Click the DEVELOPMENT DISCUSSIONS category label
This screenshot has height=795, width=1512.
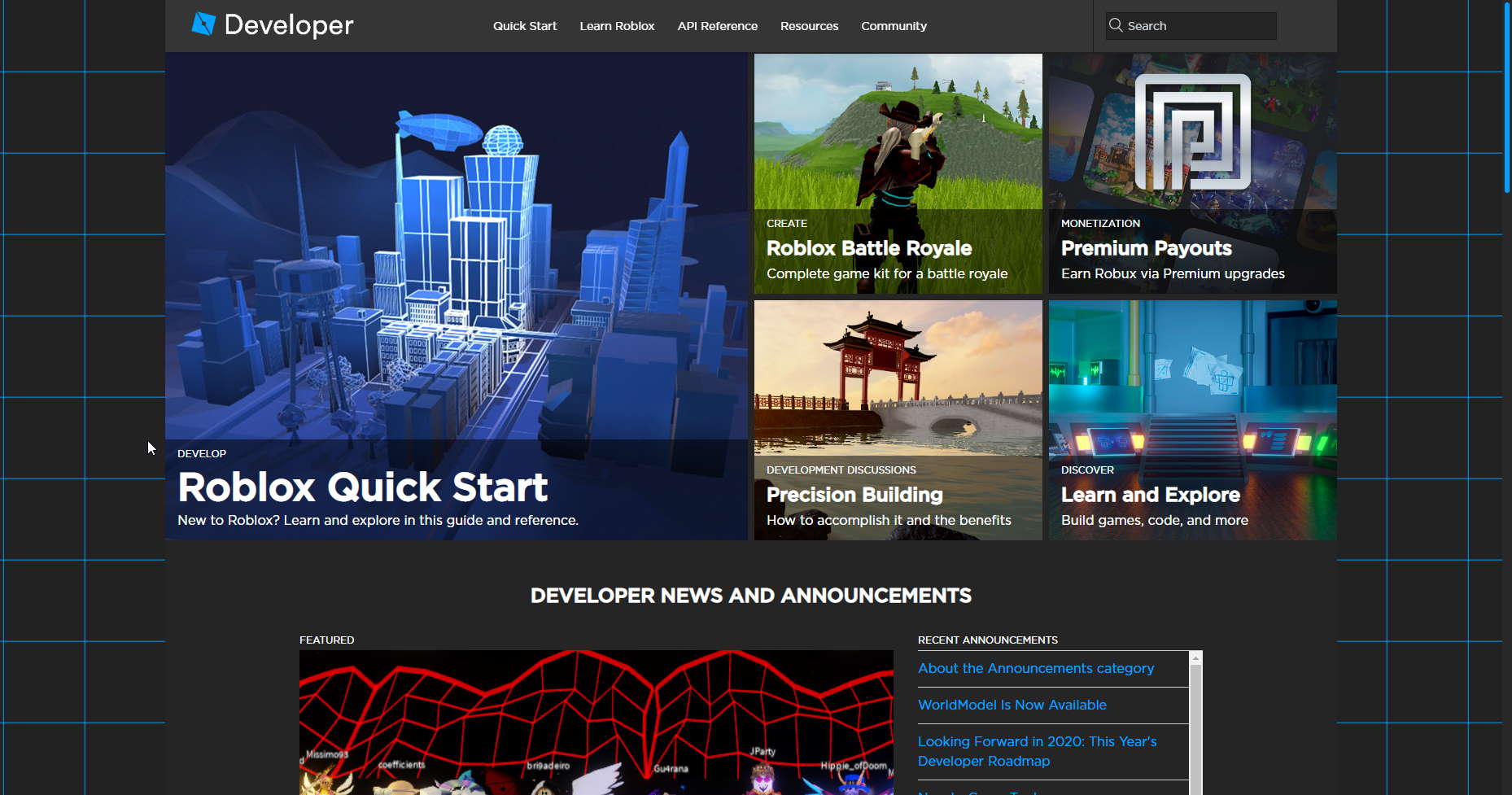point(841,470)
